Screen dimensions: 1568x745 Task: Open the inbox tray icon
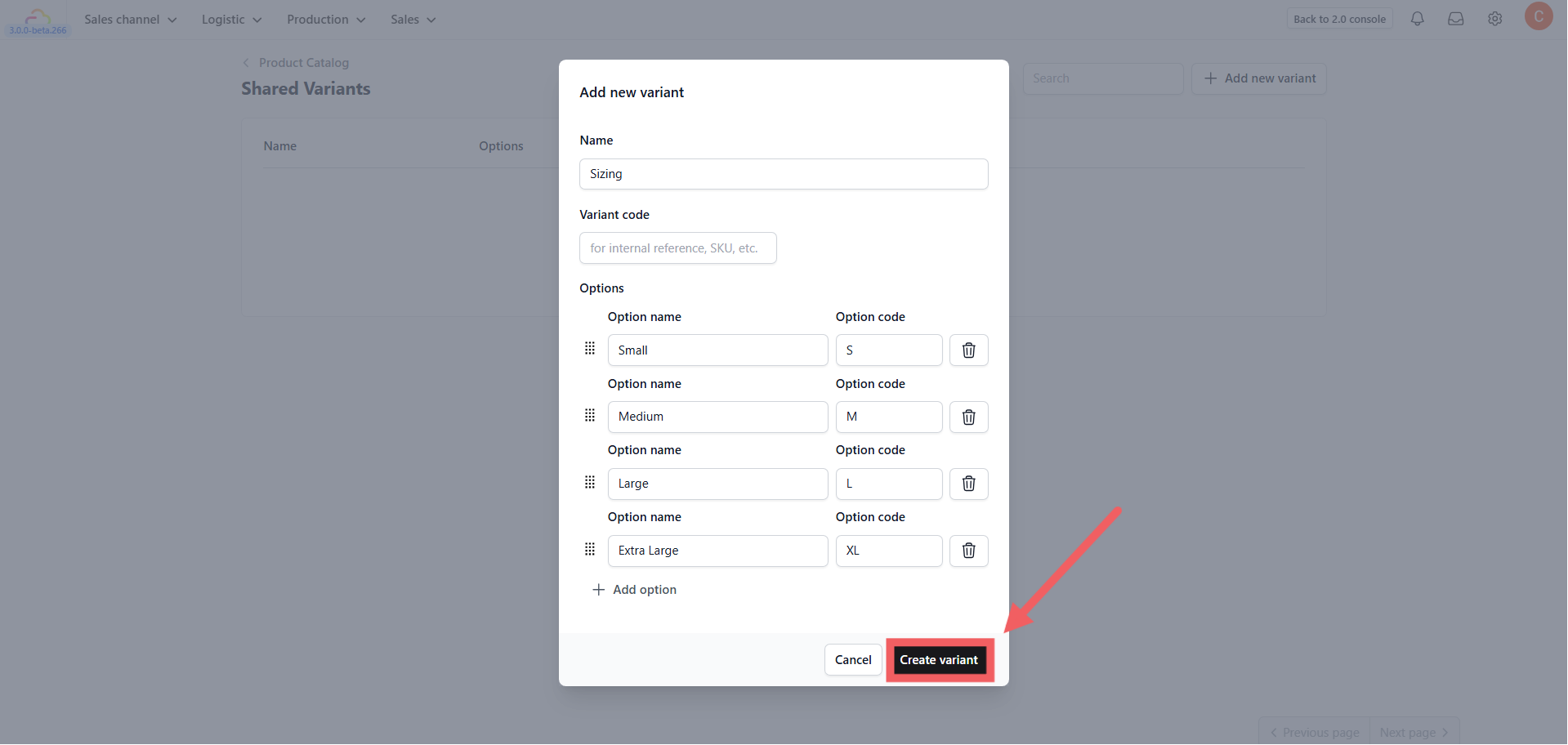tap(1455, 19)
